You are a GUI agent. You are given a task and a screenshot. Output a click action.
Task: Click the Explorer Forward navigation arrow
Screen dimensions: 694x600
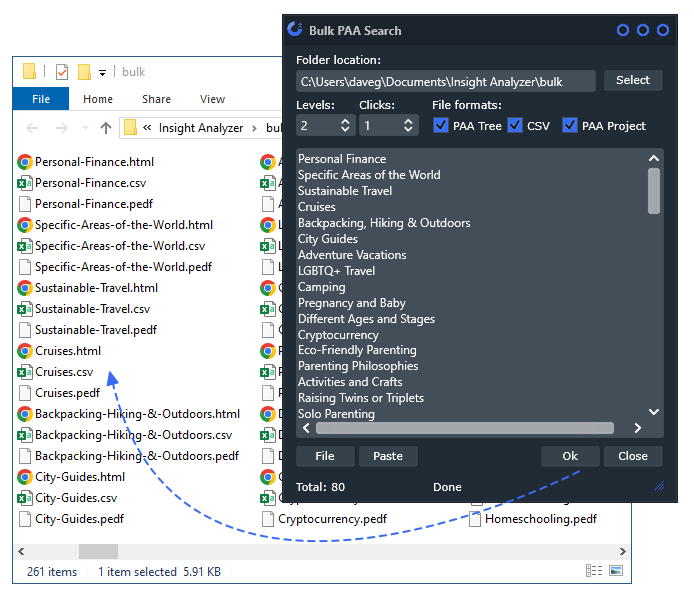[62, 128]
